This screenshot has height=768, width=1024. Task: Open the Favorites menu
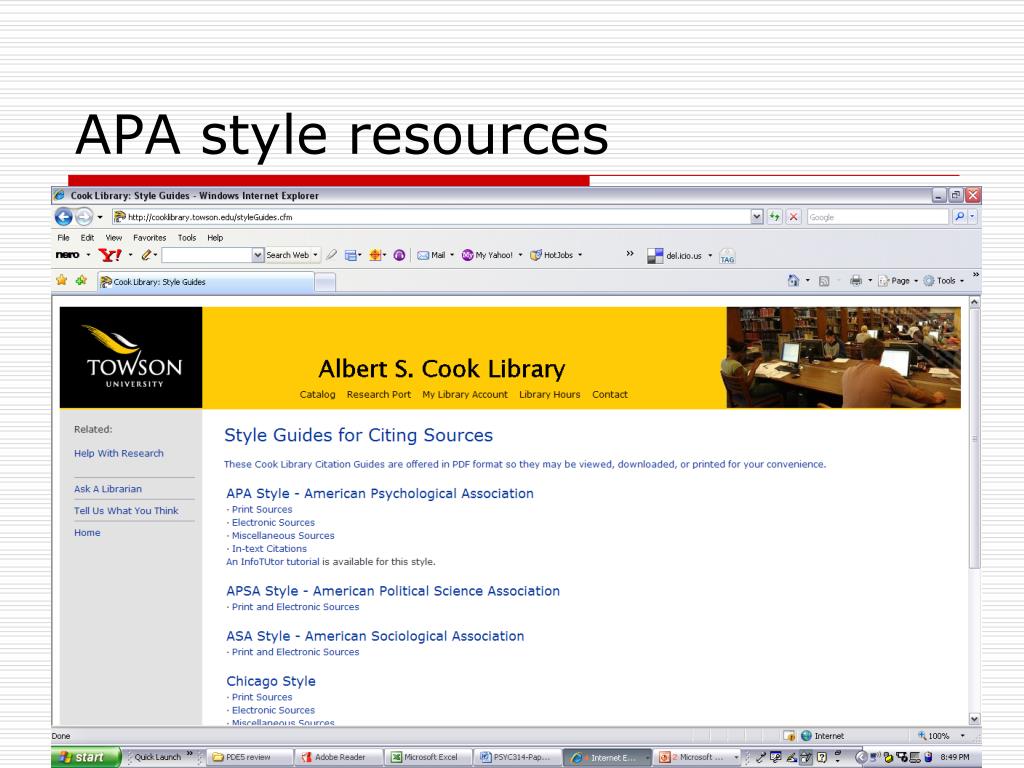[150, 238]
